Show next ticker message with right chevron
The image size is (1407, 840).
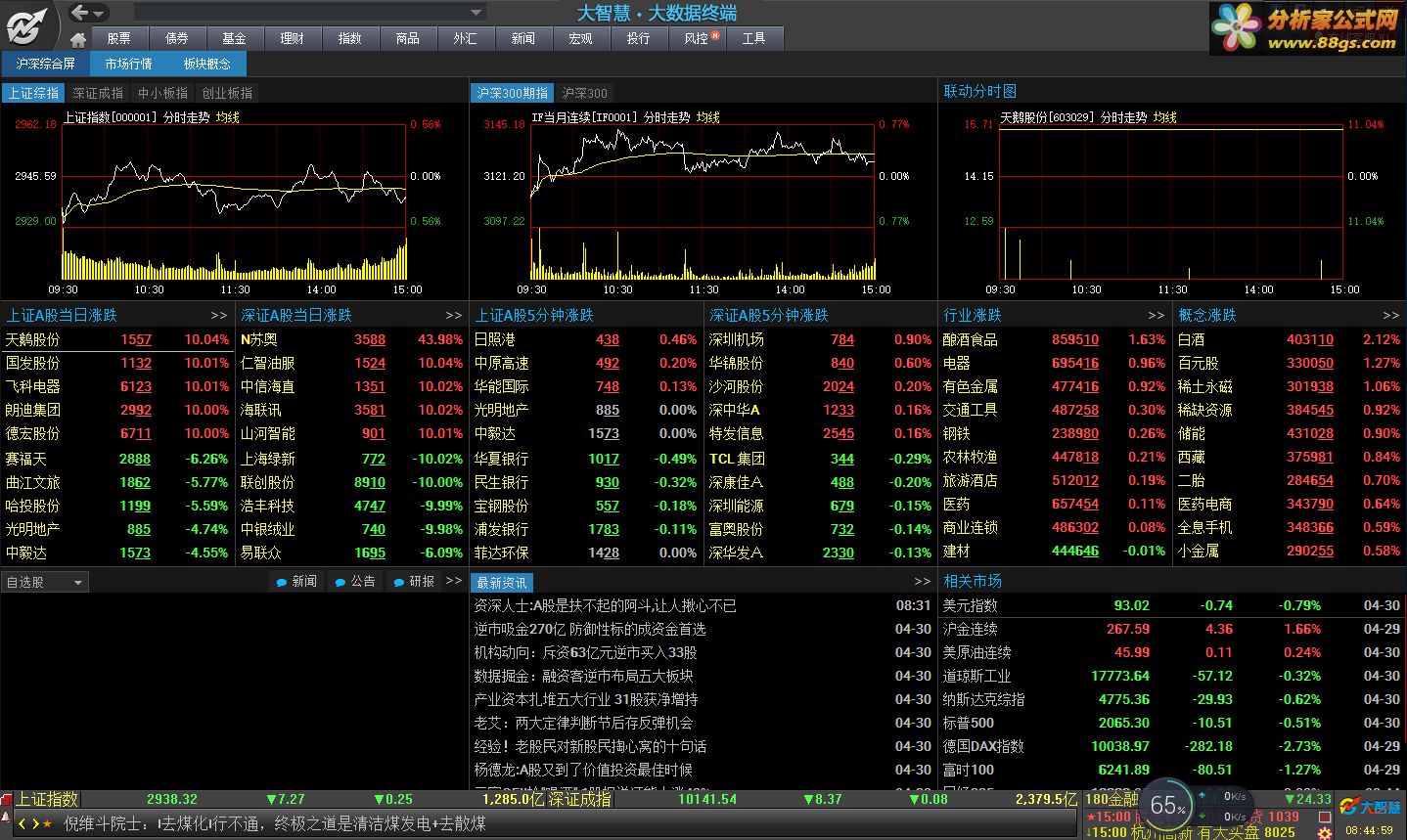pyautogui.click(x=34, y=824)
